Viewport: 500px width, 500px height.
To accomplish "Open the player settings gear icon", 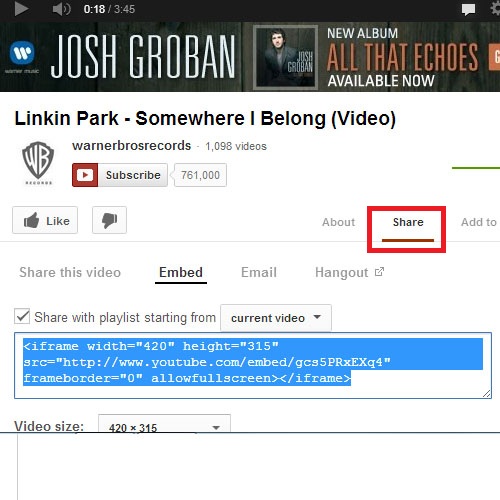I will click(x=496, y=8).
